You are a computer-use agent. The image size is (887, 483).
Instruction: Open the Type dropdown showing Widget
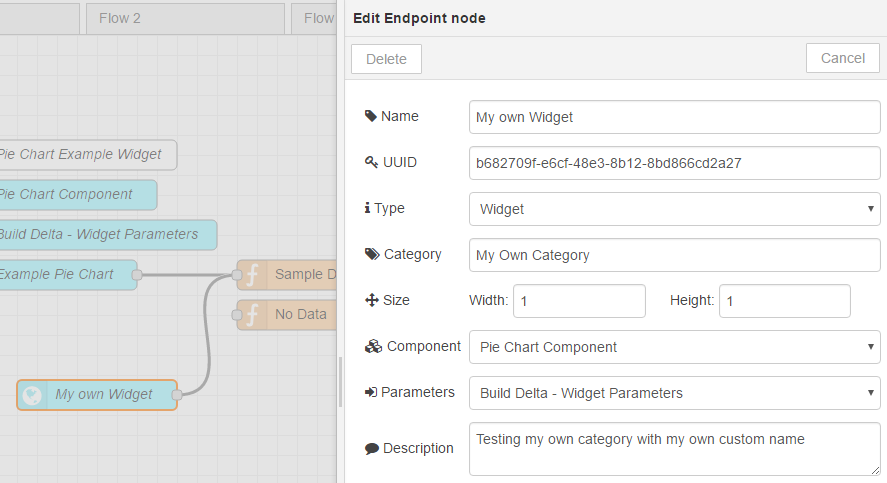(674, 209)
